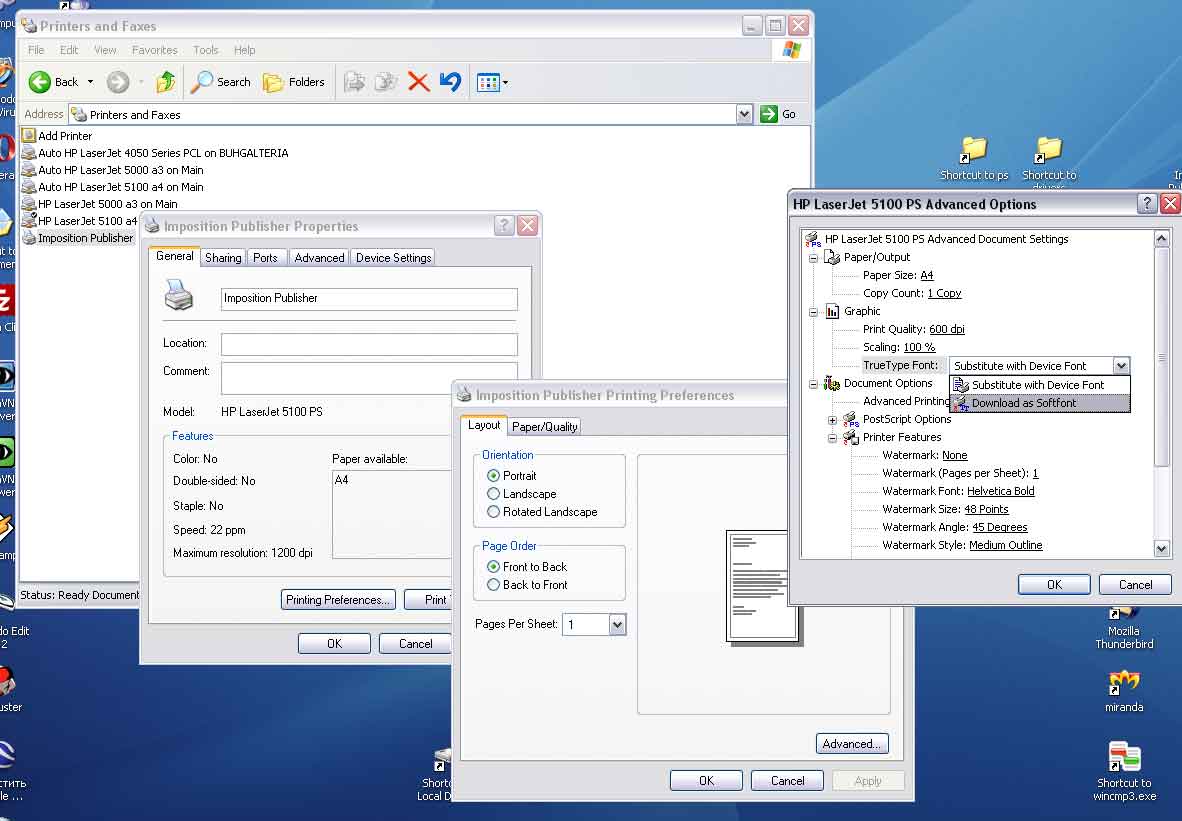Image resolution: width=1182 pixels, height=821 pixels.
Task: Select the Add Printer icon
Action: click(x=29, y=136)
